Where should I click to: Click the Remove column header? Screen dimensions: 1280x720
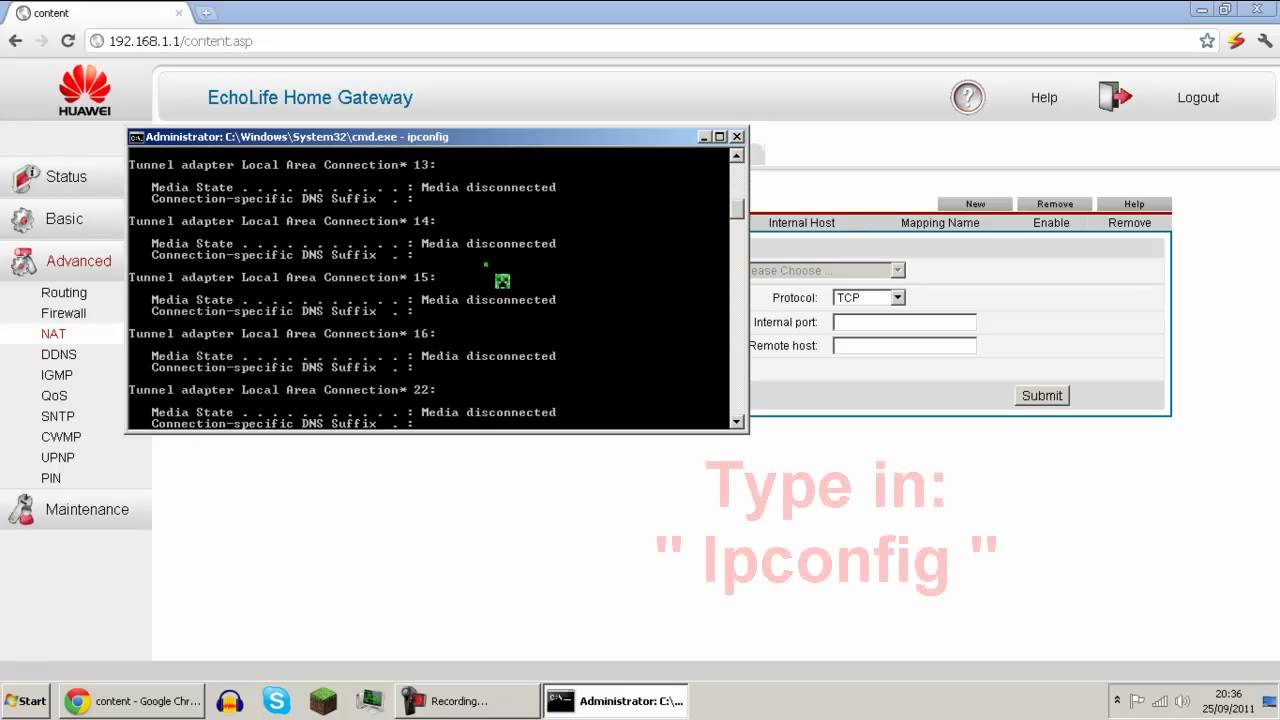click(x=1130, y=223)
